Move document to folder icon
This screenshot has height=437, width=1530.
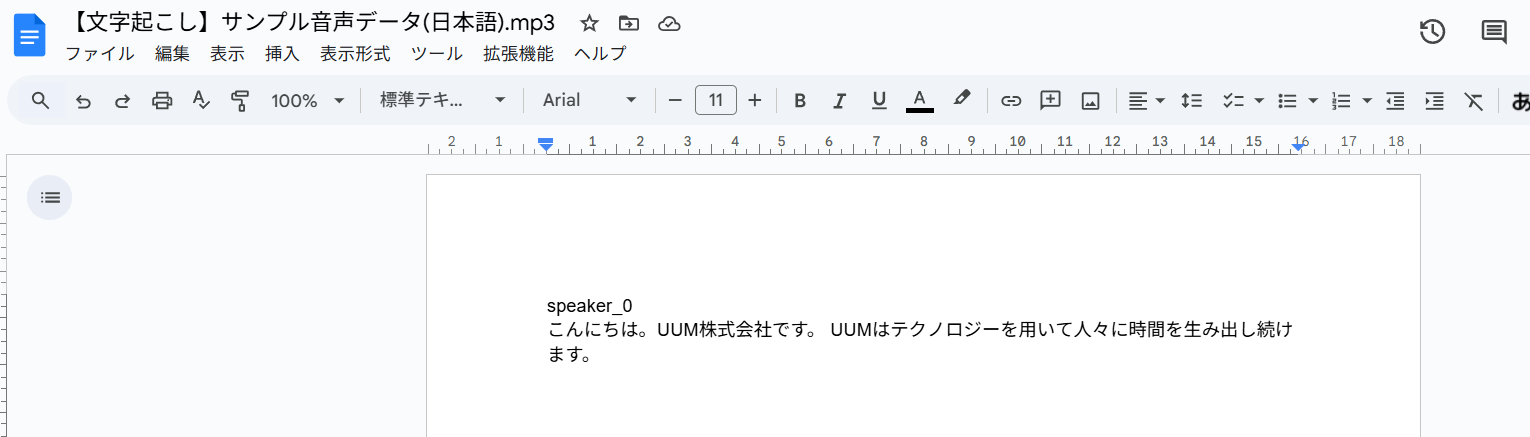(x=629, y=23)
